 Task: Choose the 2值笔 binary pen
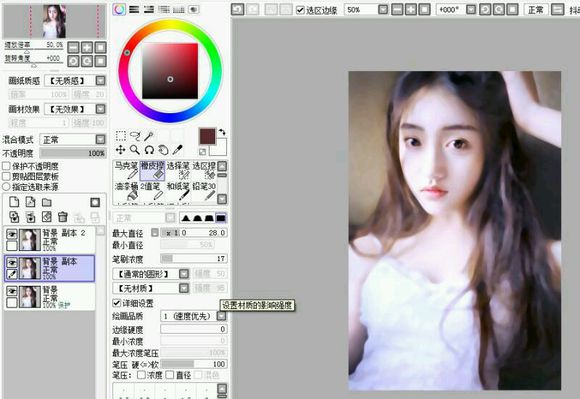tap(152, 191)
